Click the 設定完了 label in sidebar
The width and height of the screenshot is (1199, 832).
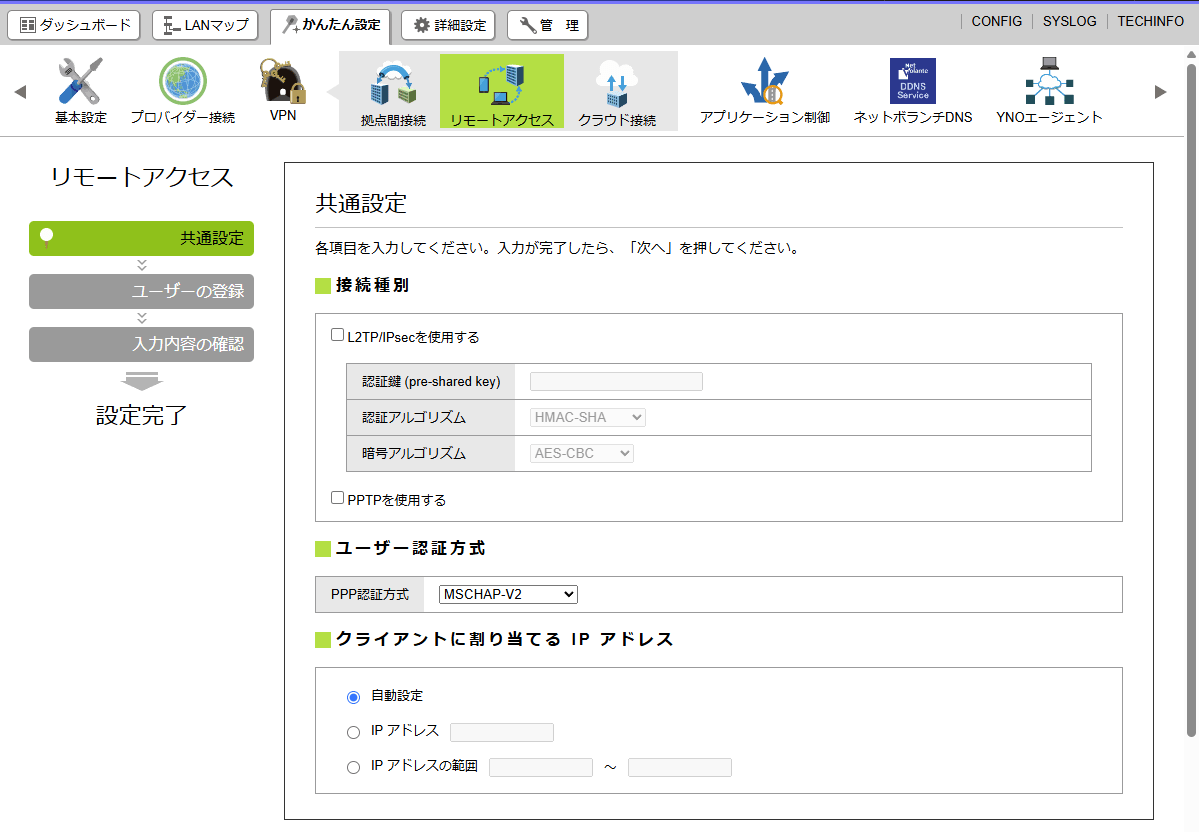coord(141,415)
